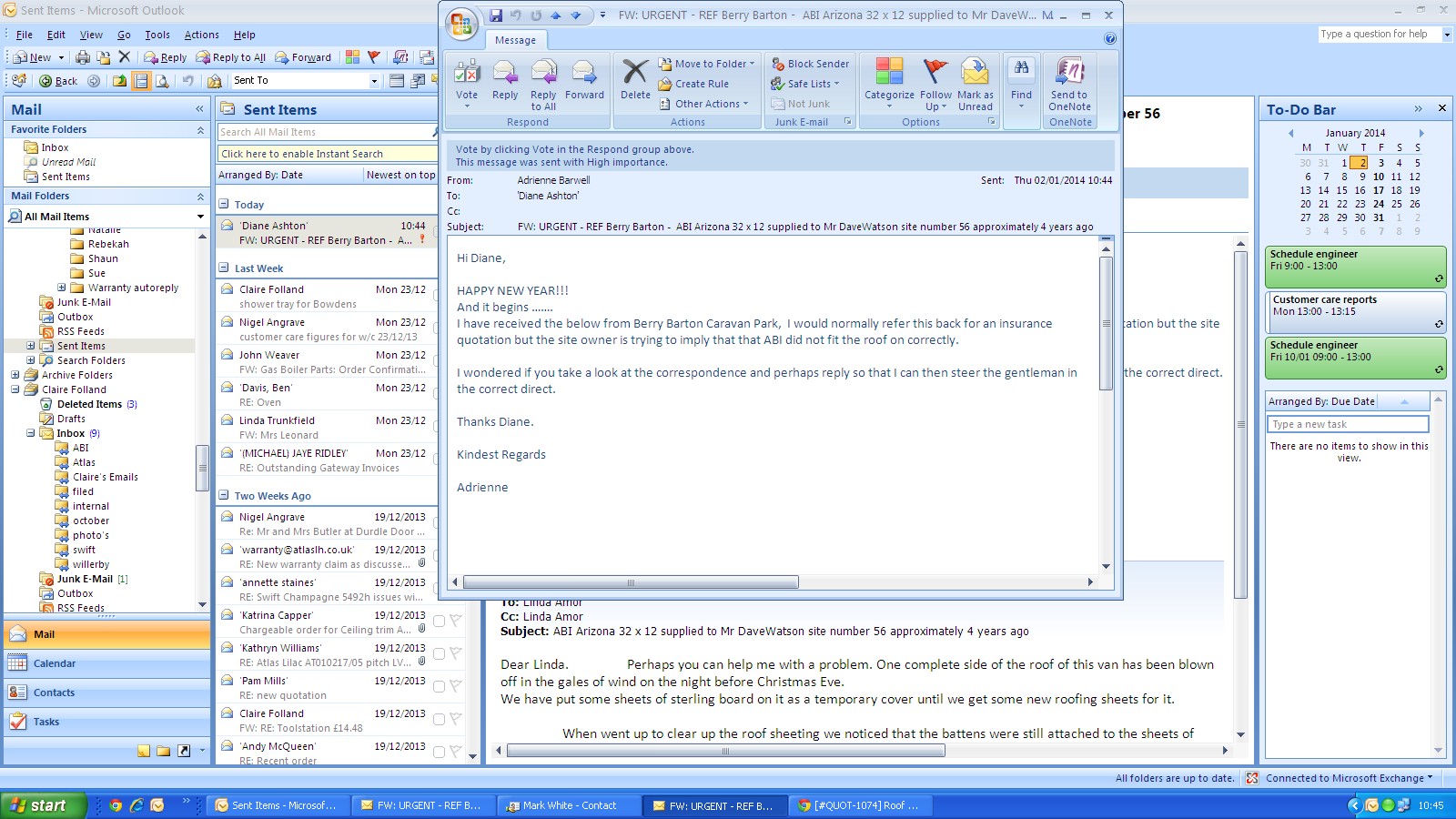Open the Follow Up dropdown in message ribbon
The height and width of the screenshot is (819, 1456).
tap(944, 106)
